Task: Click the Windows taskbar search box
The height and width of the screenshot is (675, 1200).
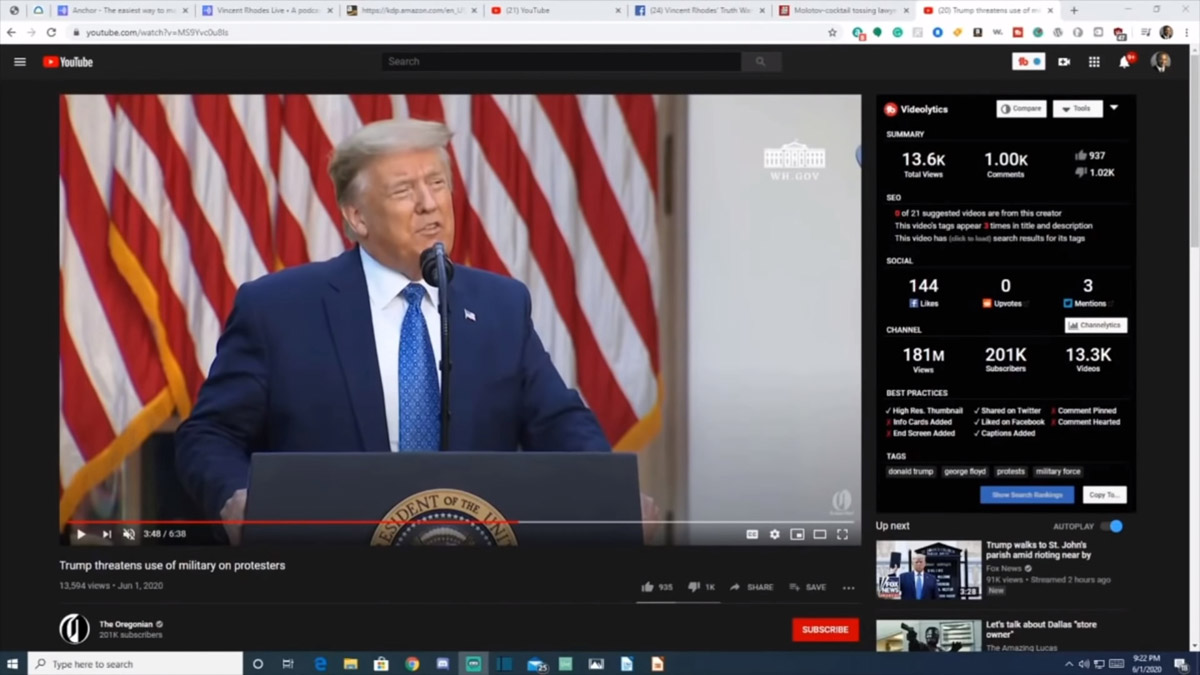Action: (135, 663)
